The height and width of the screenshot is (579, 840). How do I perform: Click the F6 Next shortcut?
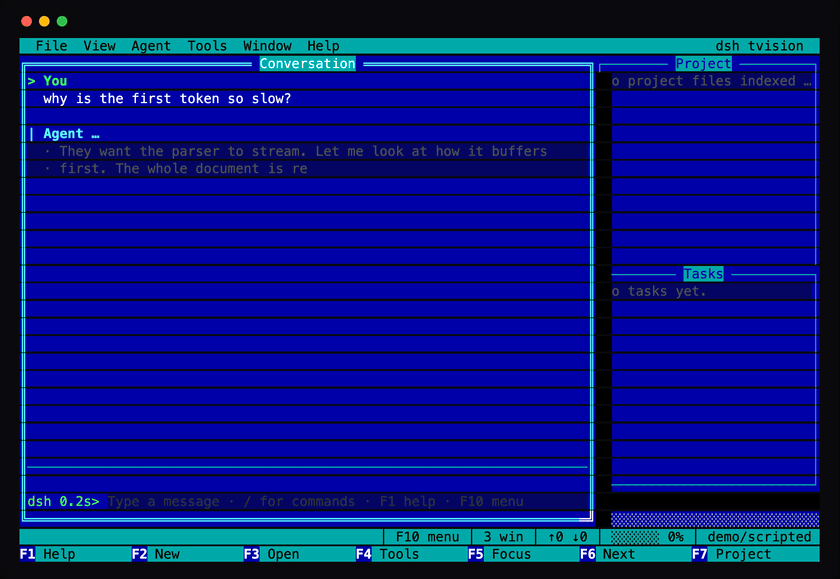point(608,554)
